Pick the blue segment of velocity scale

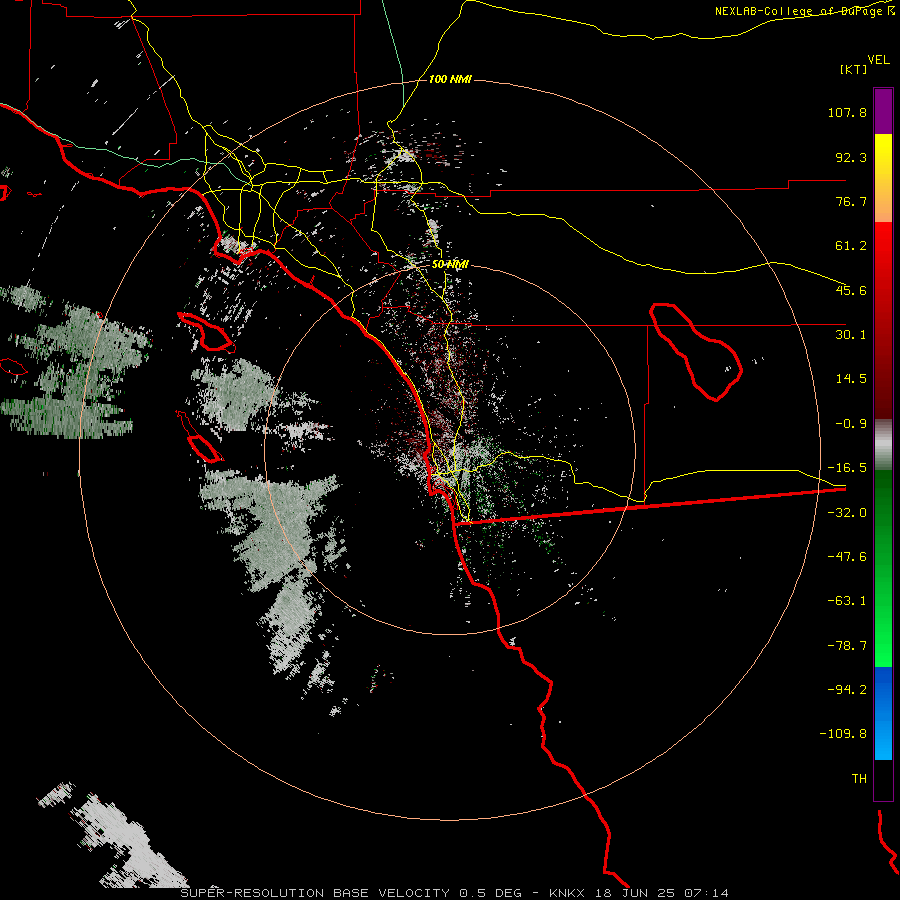883,713
